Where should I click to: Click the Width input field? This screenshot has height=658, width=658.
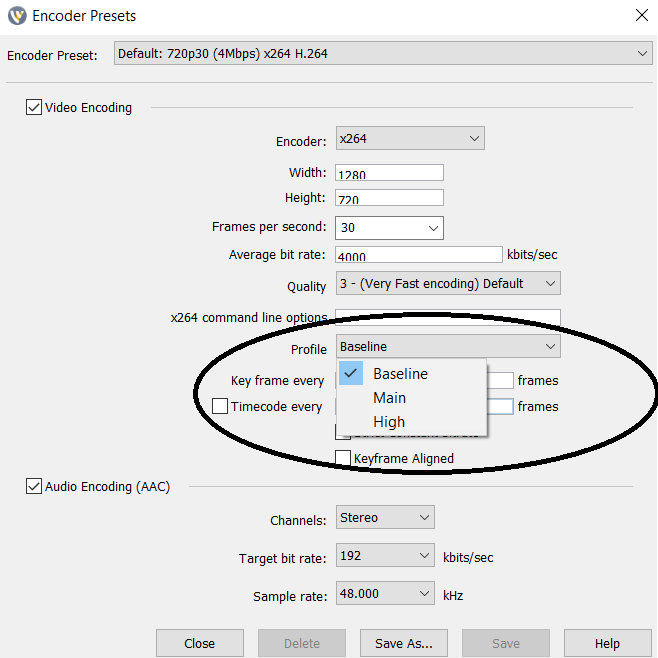(389, 172)
